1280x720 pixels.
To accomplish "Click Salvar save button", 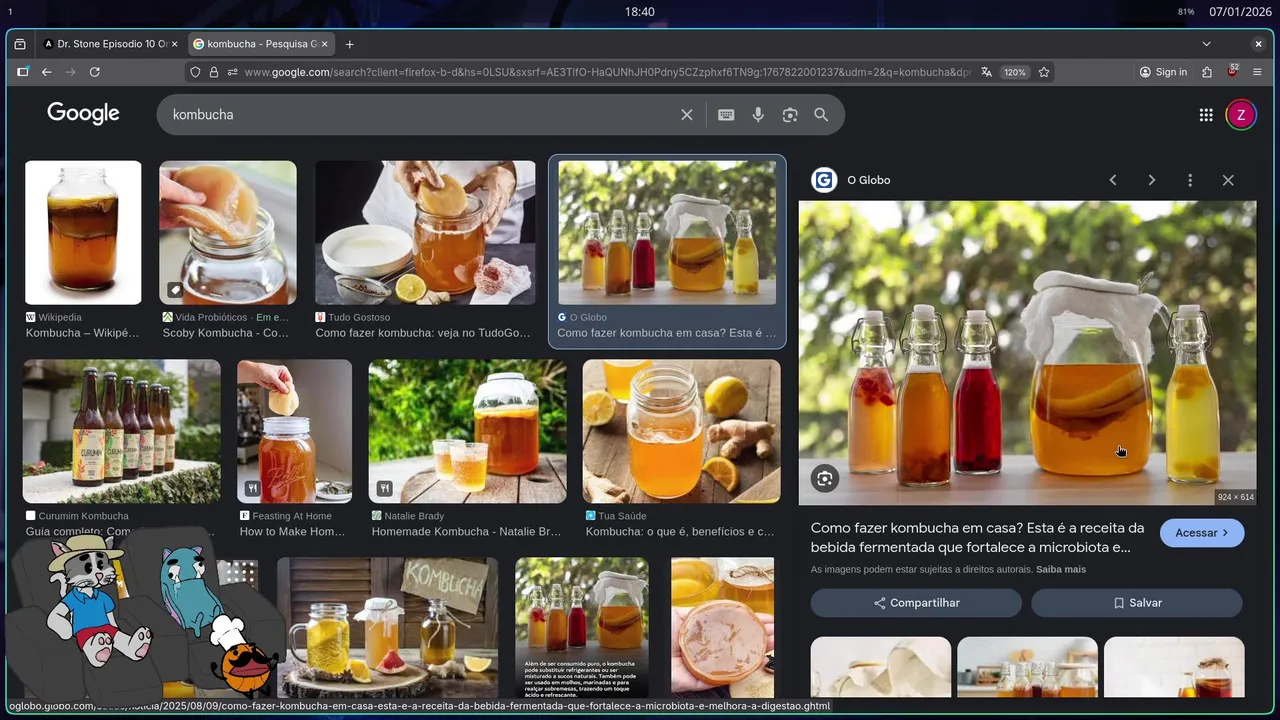I will (x=1137, y=603).
